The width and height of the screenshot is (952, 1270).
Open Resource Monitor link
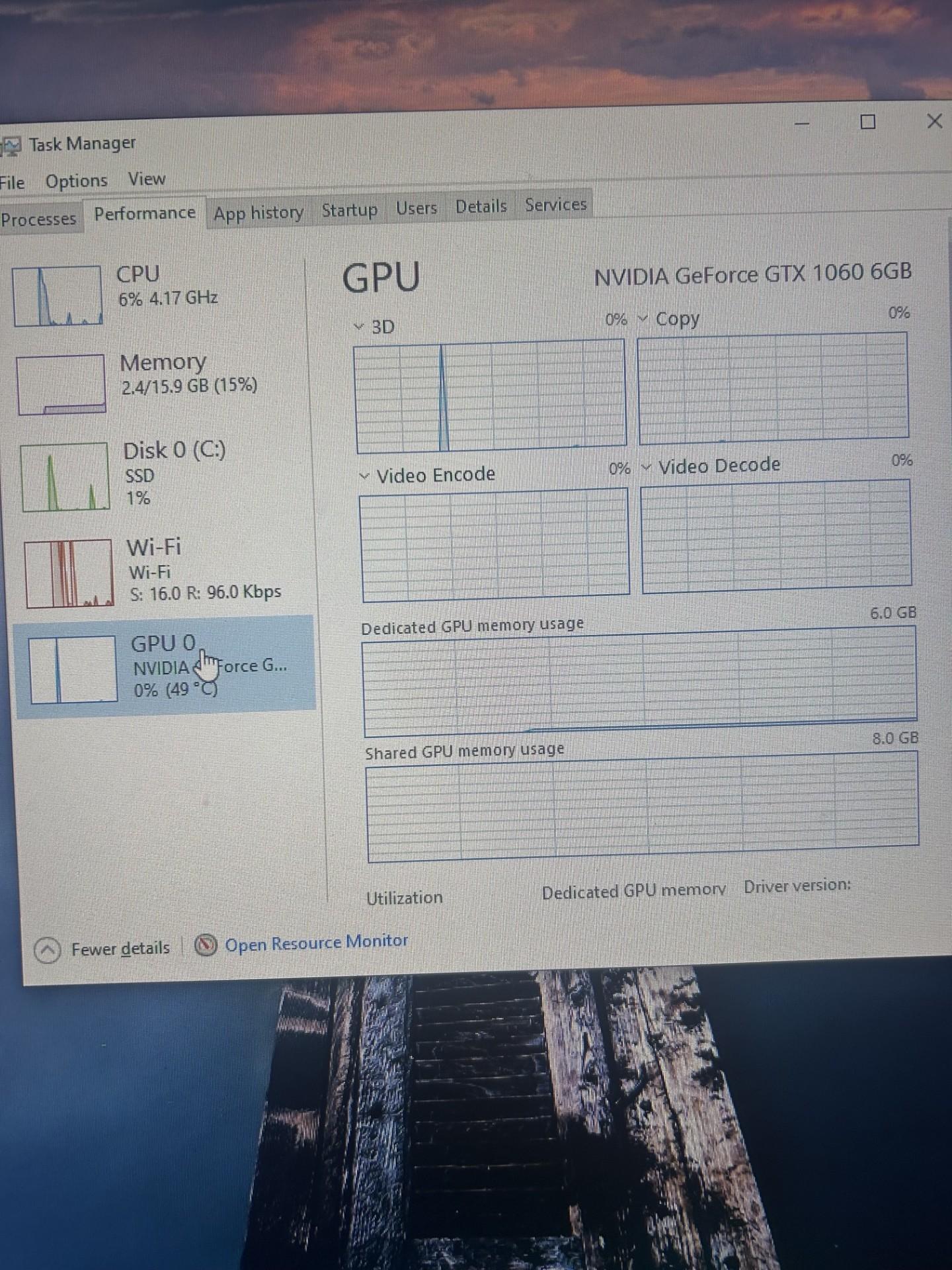point(317,943)
